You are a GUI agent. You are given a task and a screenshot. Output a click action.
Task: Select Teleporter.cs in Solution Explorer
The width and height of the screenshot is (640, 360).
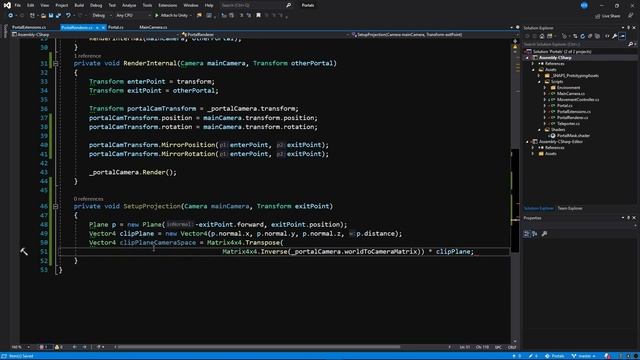tap(568, 124)
